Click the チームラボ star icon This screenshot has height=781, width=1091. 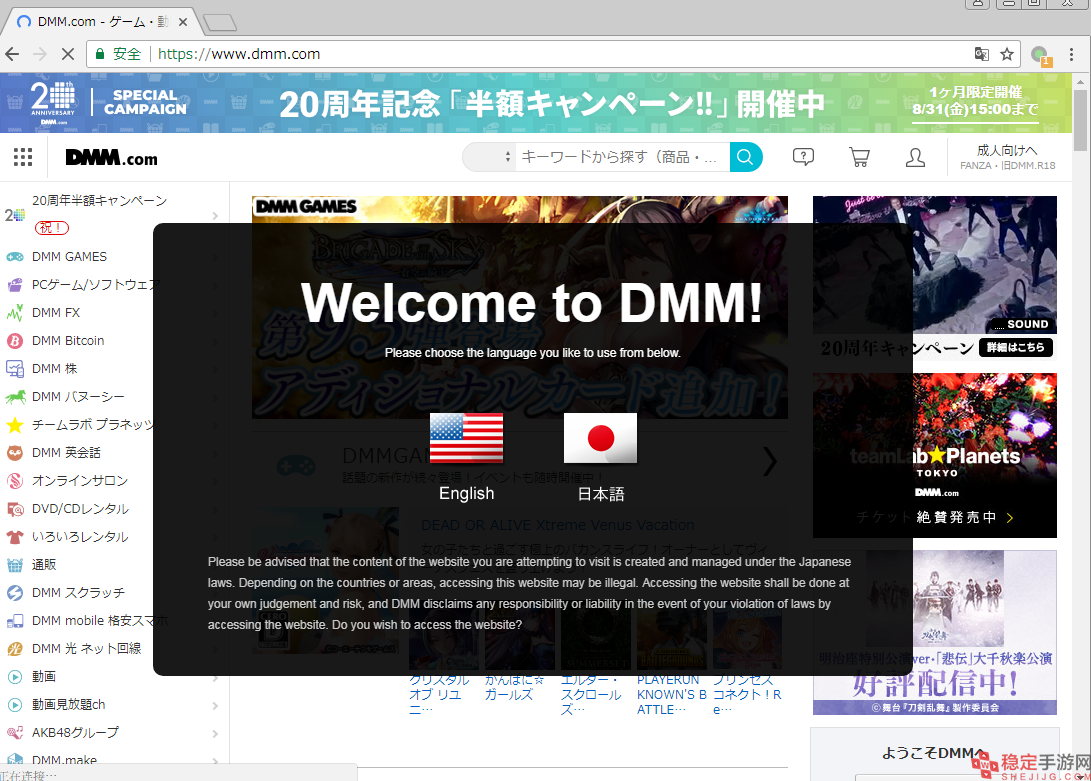15,425
